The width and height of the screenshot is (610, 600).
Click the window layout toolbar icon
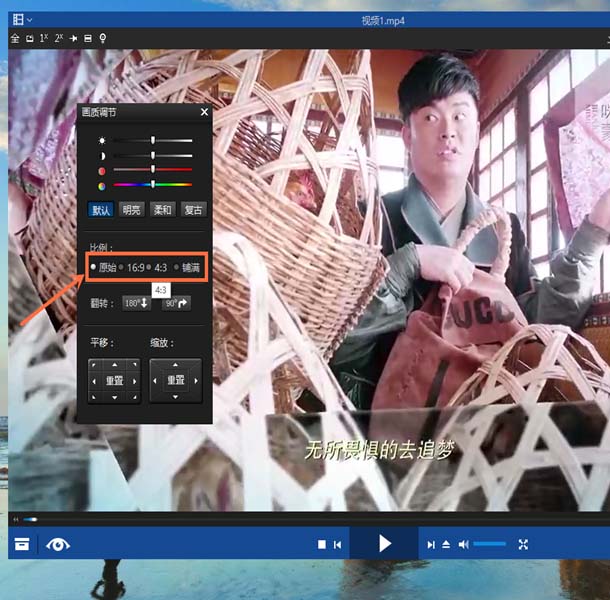pos(88,38)
